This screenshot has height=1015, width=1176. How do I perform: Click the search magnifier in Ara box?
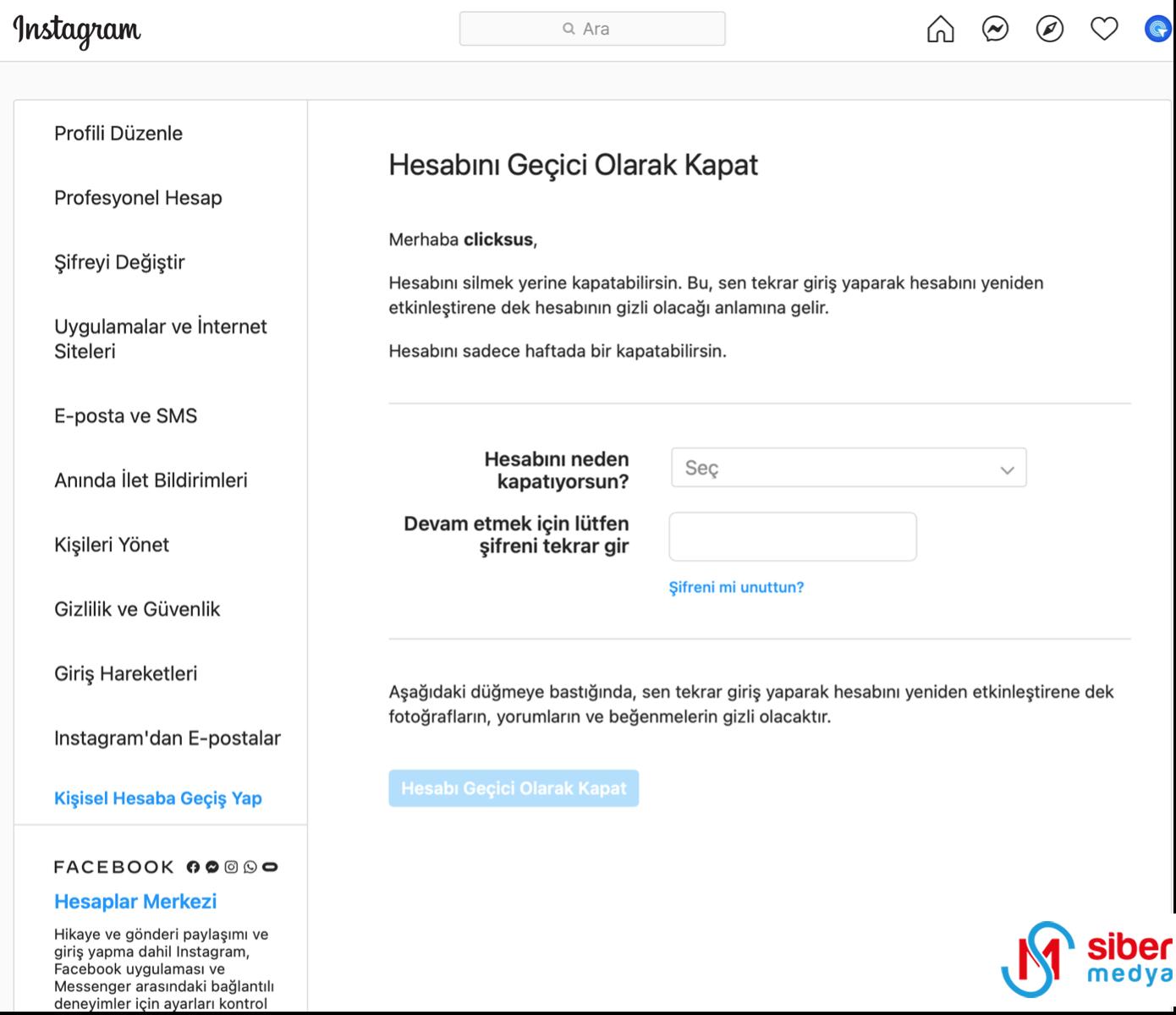(x=569, y=29)
